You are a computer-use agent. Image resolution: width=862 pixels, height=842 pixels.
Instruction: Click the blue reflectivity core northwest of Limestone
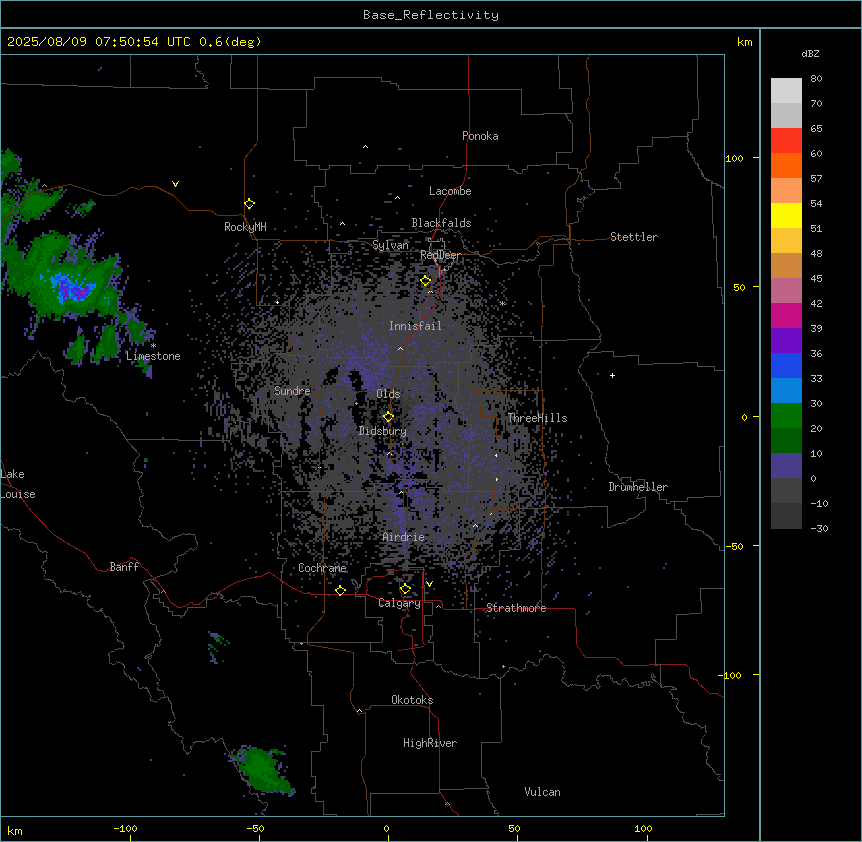pos(71,287)
